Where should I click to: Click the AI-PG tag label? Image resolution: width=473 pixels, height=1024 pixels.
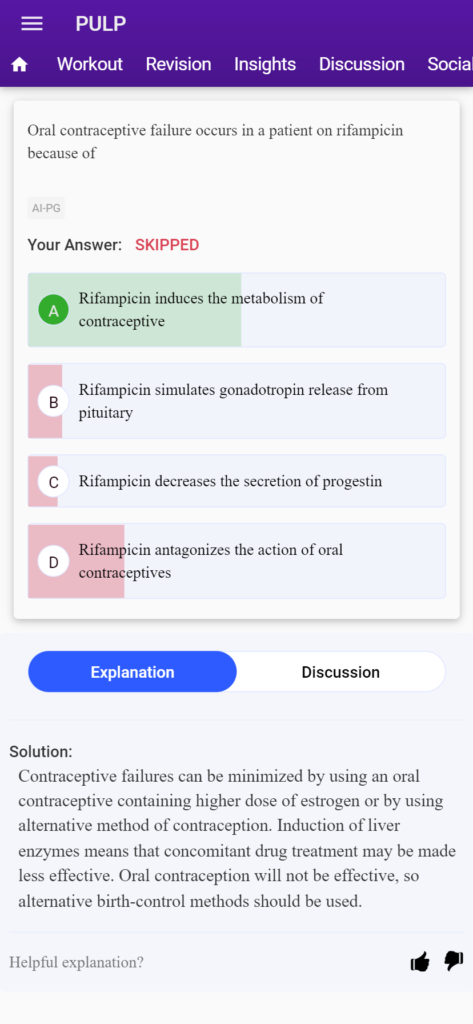tap(46, 208)
